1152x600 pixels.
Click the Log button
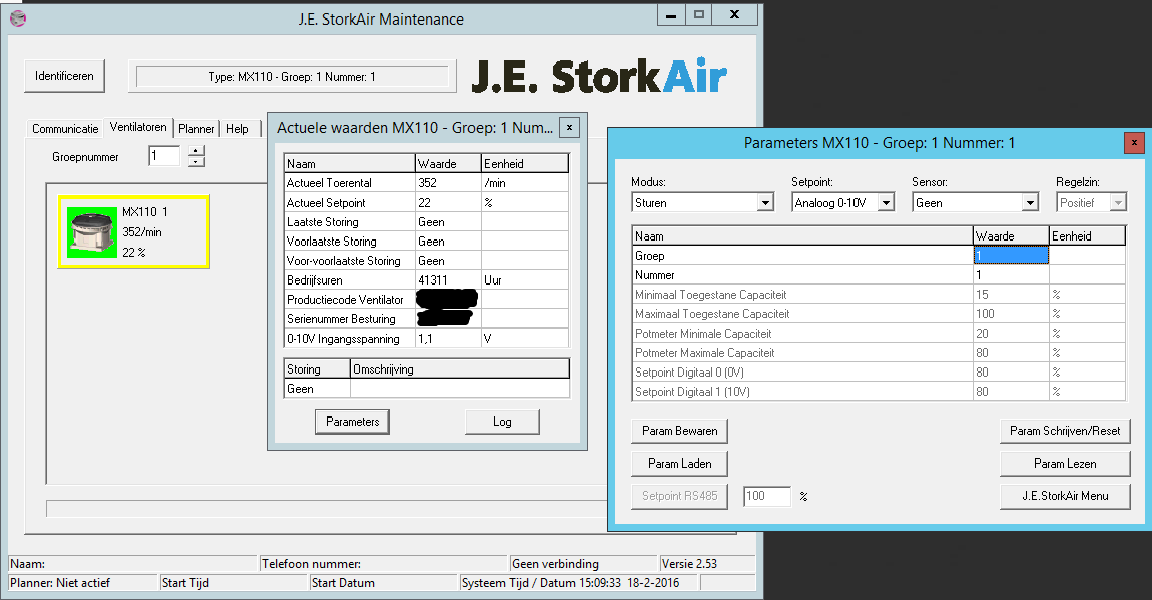(503, 422)
